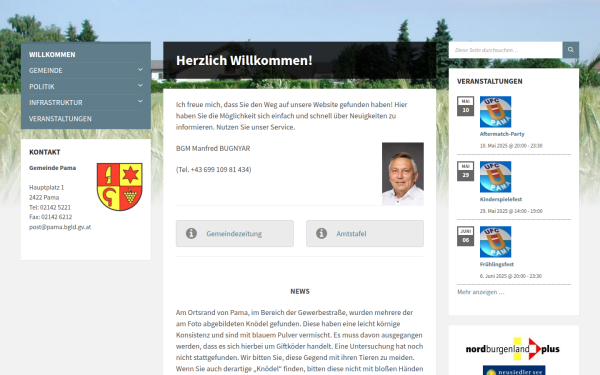Screen dimensions: 600x375
Task: Click the Mai 29 date badge
Action: click(465, 171)
